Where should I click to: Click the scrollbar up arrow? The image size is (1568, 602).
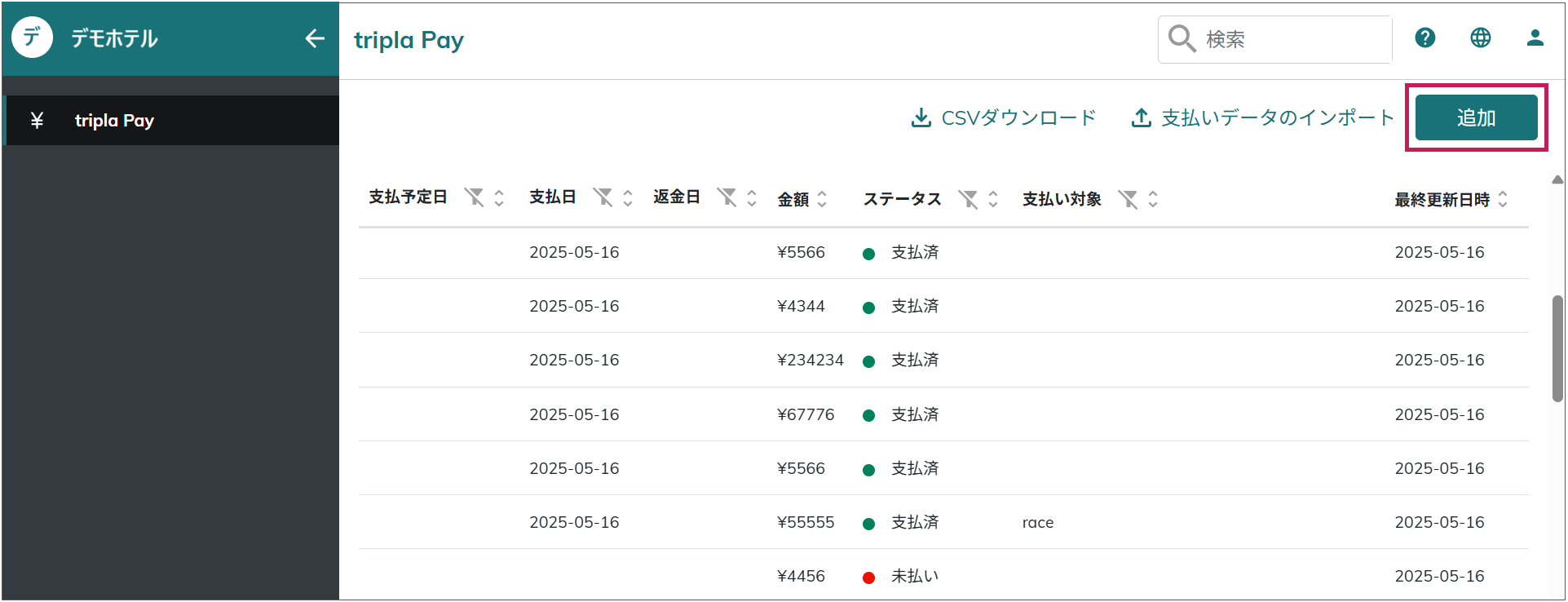(1557, 179)
